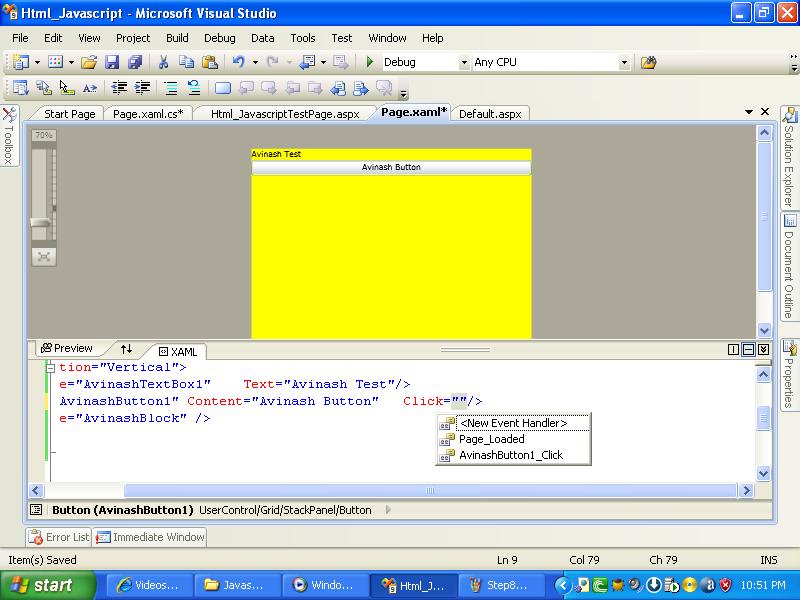
Task: Click the Display Object Member List icon
Action: pyautogui.click(x=21, y=88)
